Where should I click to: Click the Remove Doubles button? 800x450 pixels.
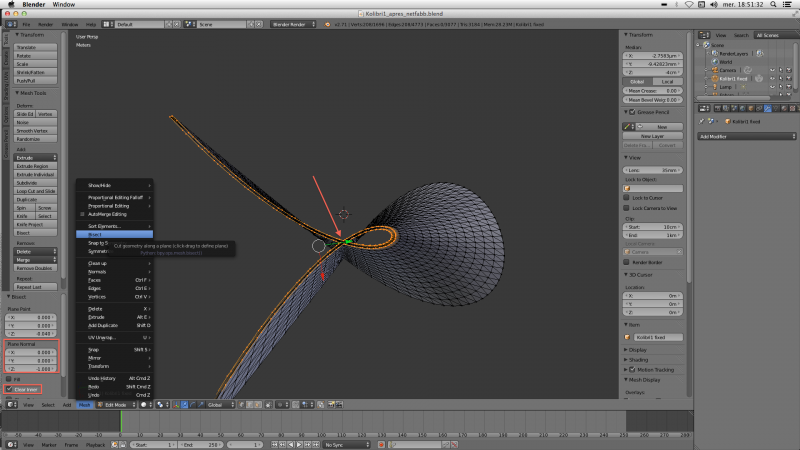point(35,268)
